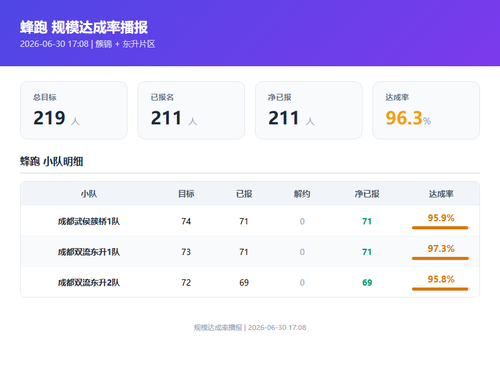Click progress bar under 95.8%
Image resolution: width=500 pixels, height=375 pixels.
[441, 289]
